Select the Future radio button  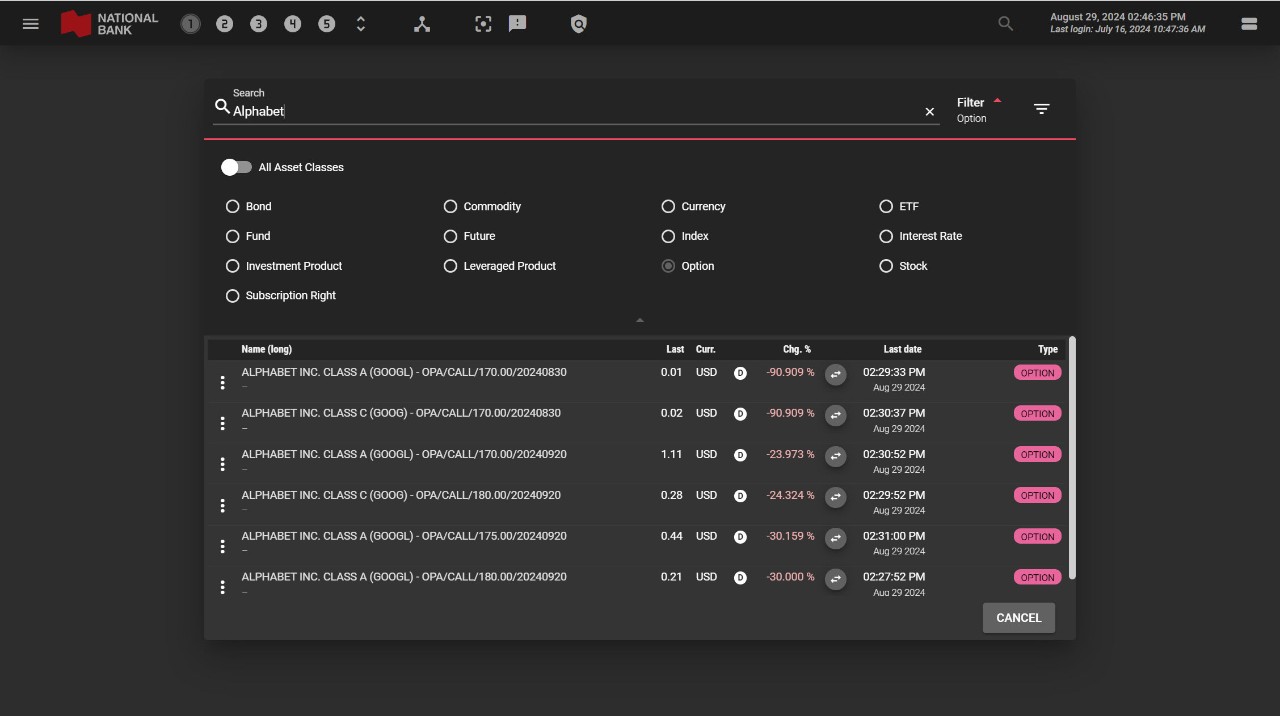450,236
